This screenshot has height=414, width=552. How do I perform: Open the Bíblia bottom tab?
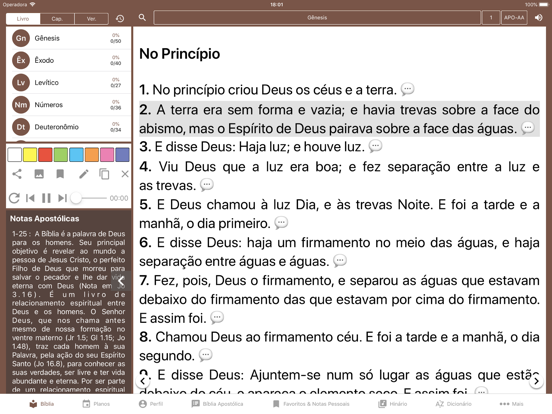42,404
